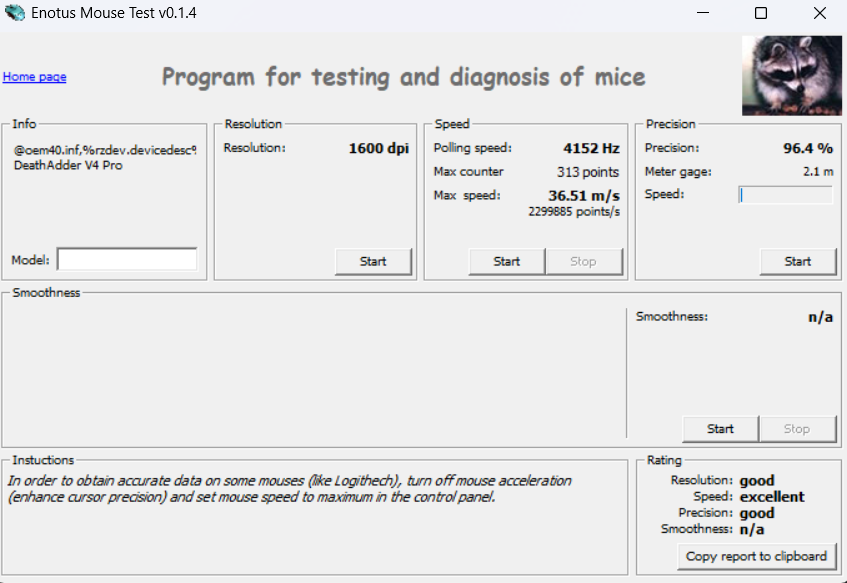The width and height of the screenshot is (847, 583).
Task: Click the 4152 Hz polling speed value
Action: coord(591,148)
